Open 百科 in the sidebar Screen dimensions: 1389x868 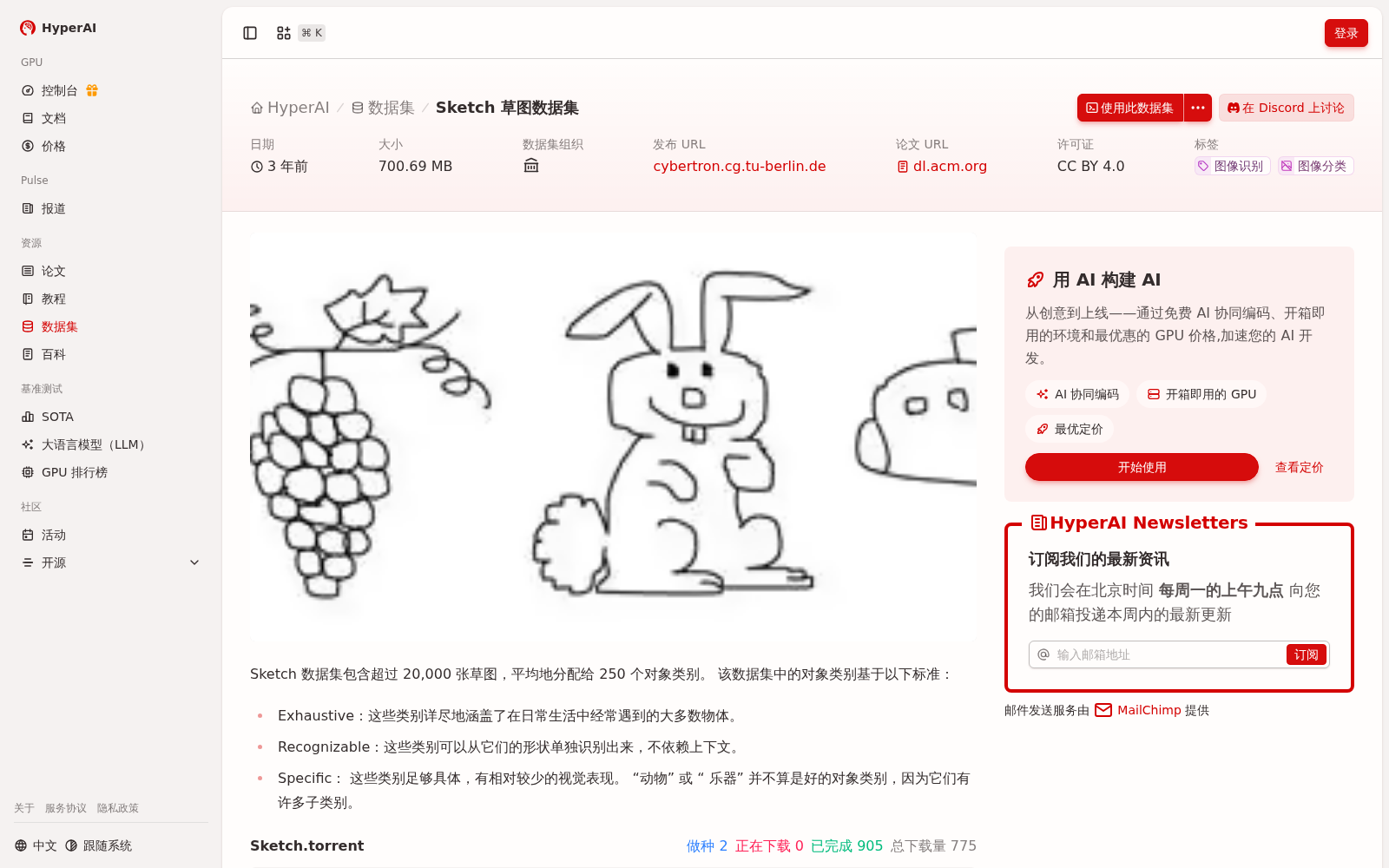[x=111, y=354]
